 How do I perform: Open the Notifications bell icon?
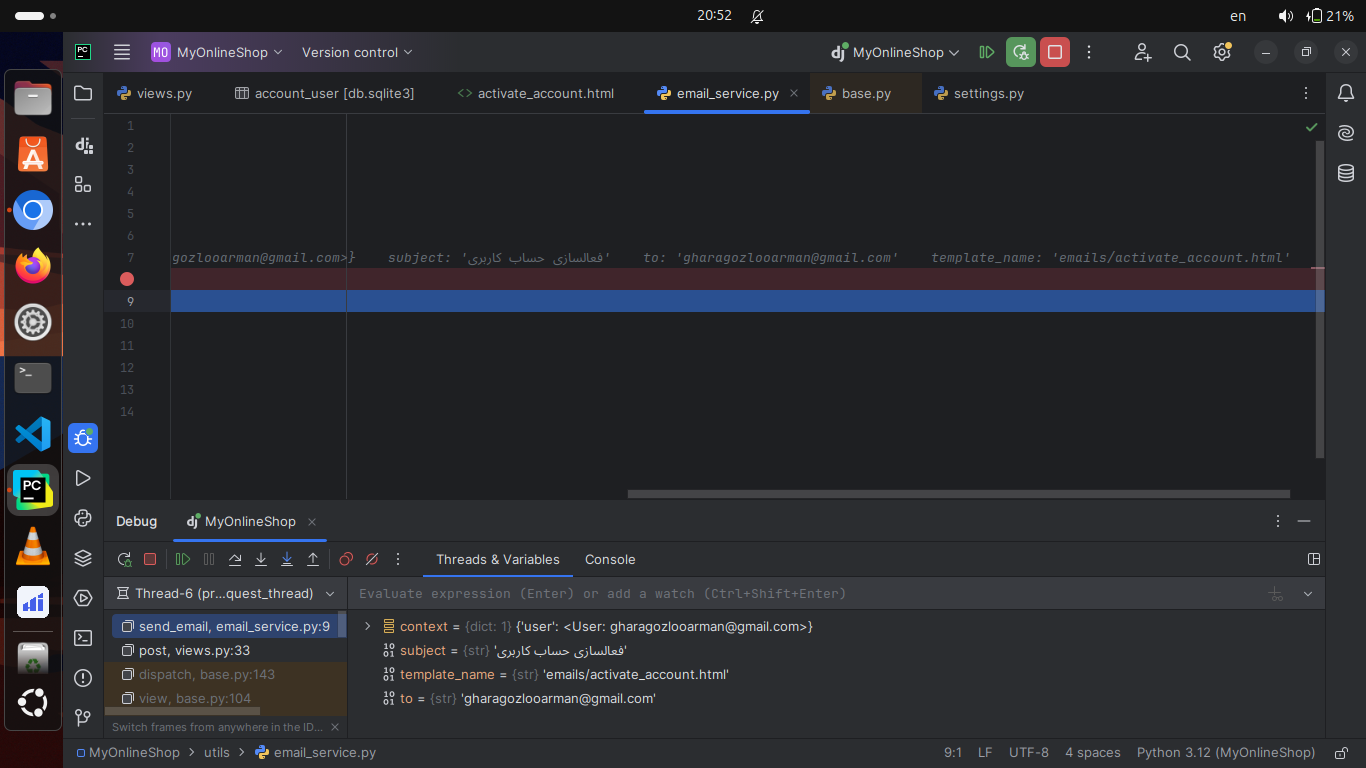pyautogui.click(x=1346, y=93)
